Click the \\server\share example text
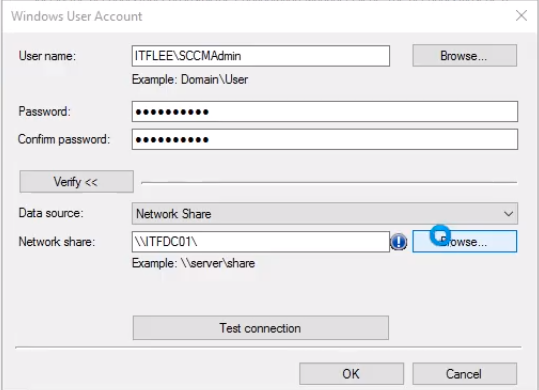 [218, 264]
